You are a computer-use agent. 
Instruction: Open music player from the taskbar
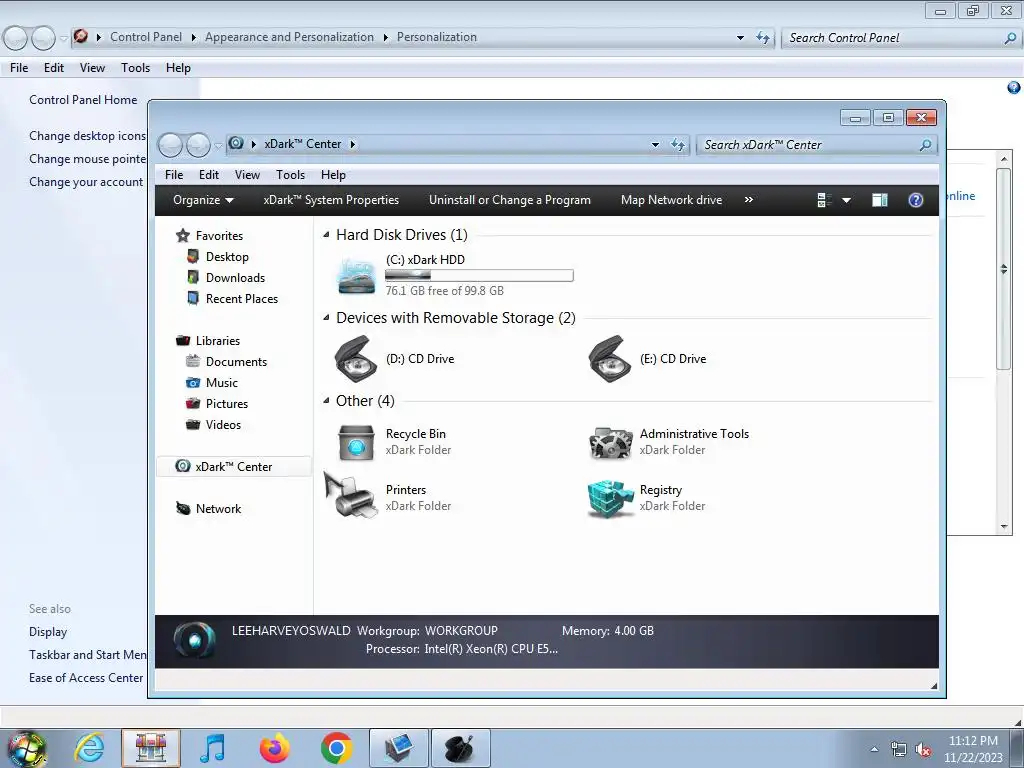(x=212, y=748)
